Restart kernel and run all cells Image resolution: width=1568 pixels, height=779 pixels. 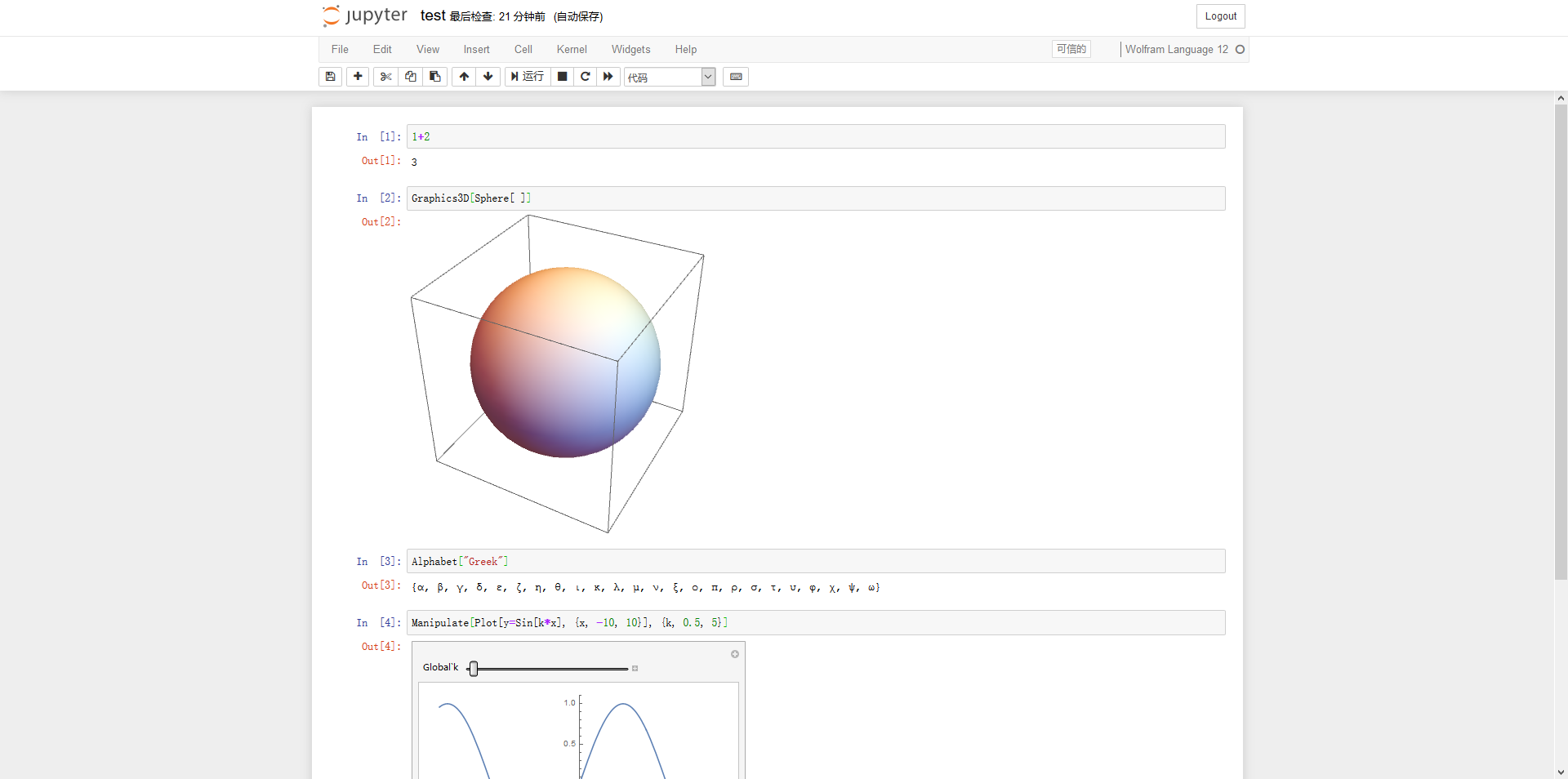pos(608,77)
